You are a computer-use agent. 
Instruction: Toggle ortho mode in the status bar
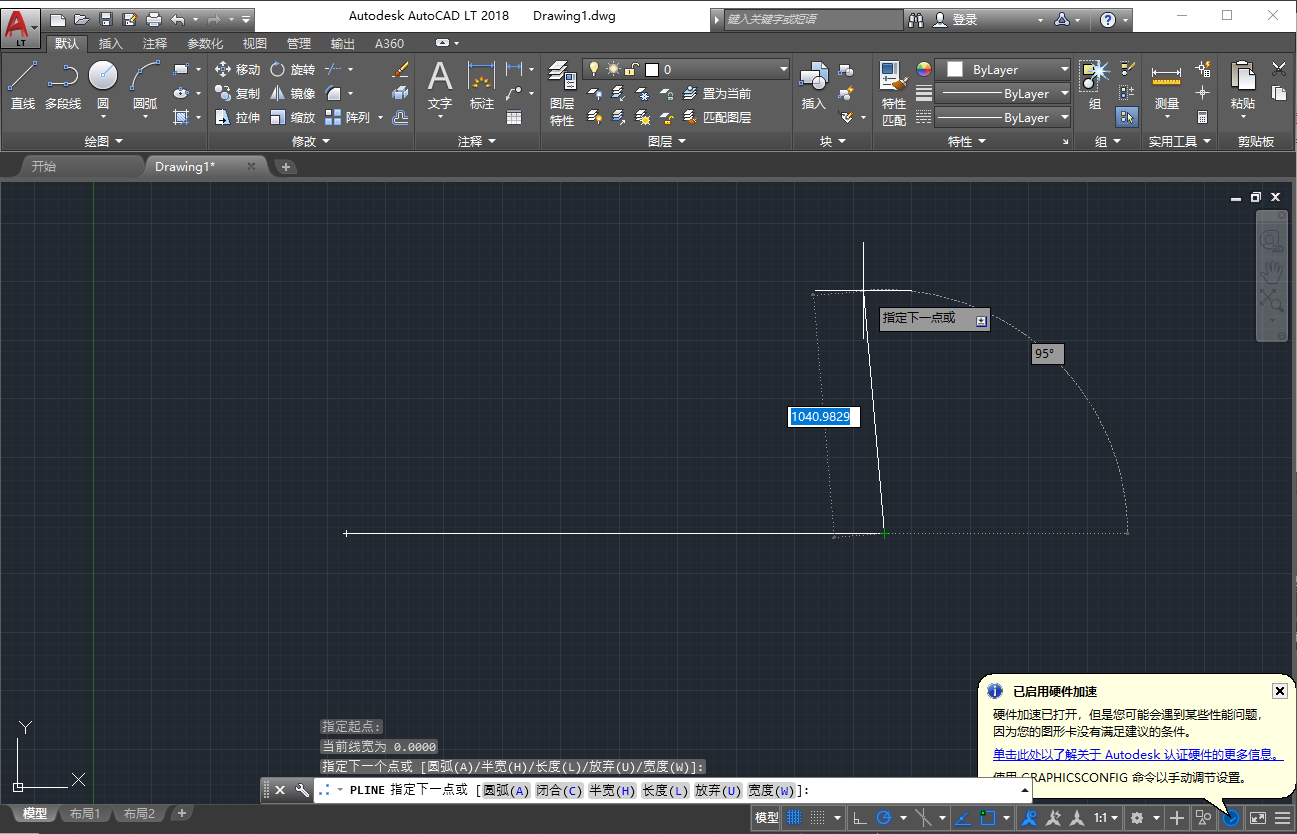(861, 817)
